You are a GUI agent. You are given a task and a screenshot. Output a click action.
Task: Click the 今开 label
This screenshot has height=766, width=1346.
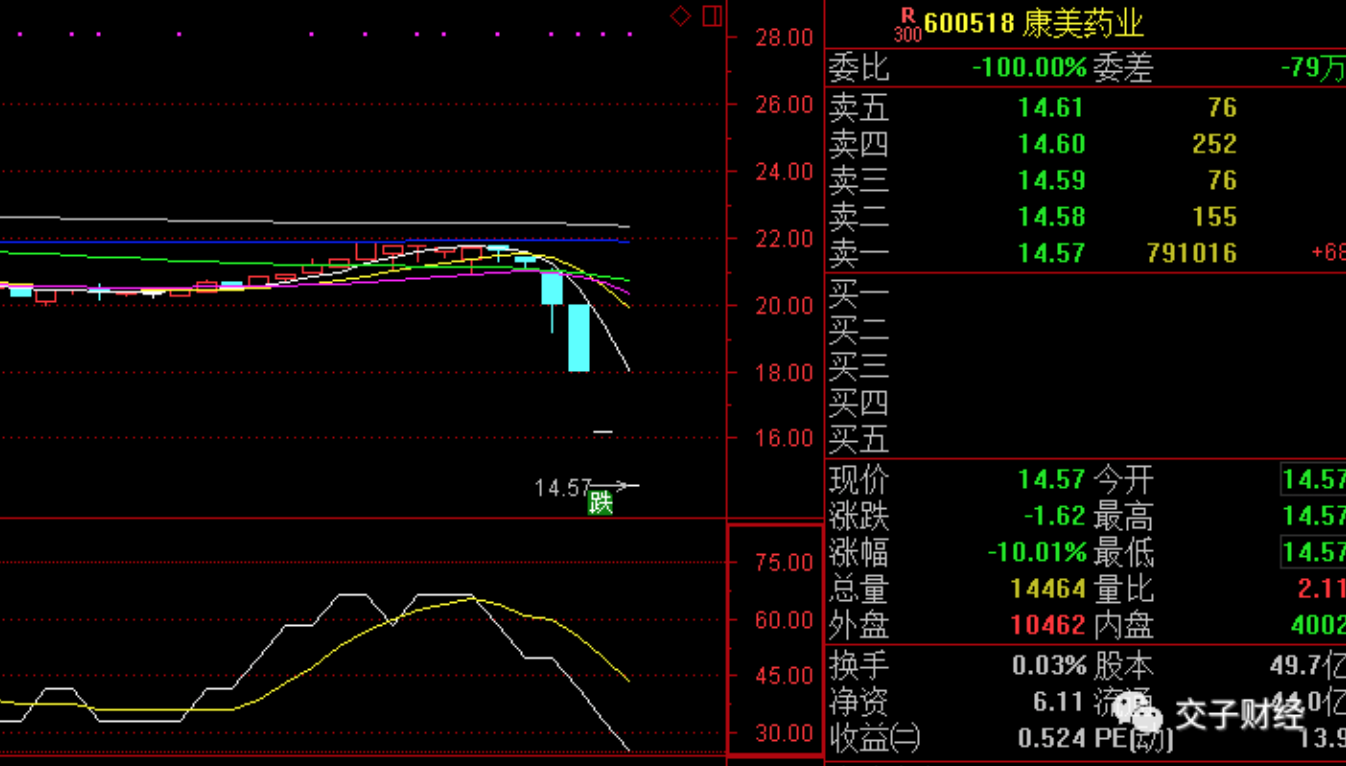tap(1122, 480)
